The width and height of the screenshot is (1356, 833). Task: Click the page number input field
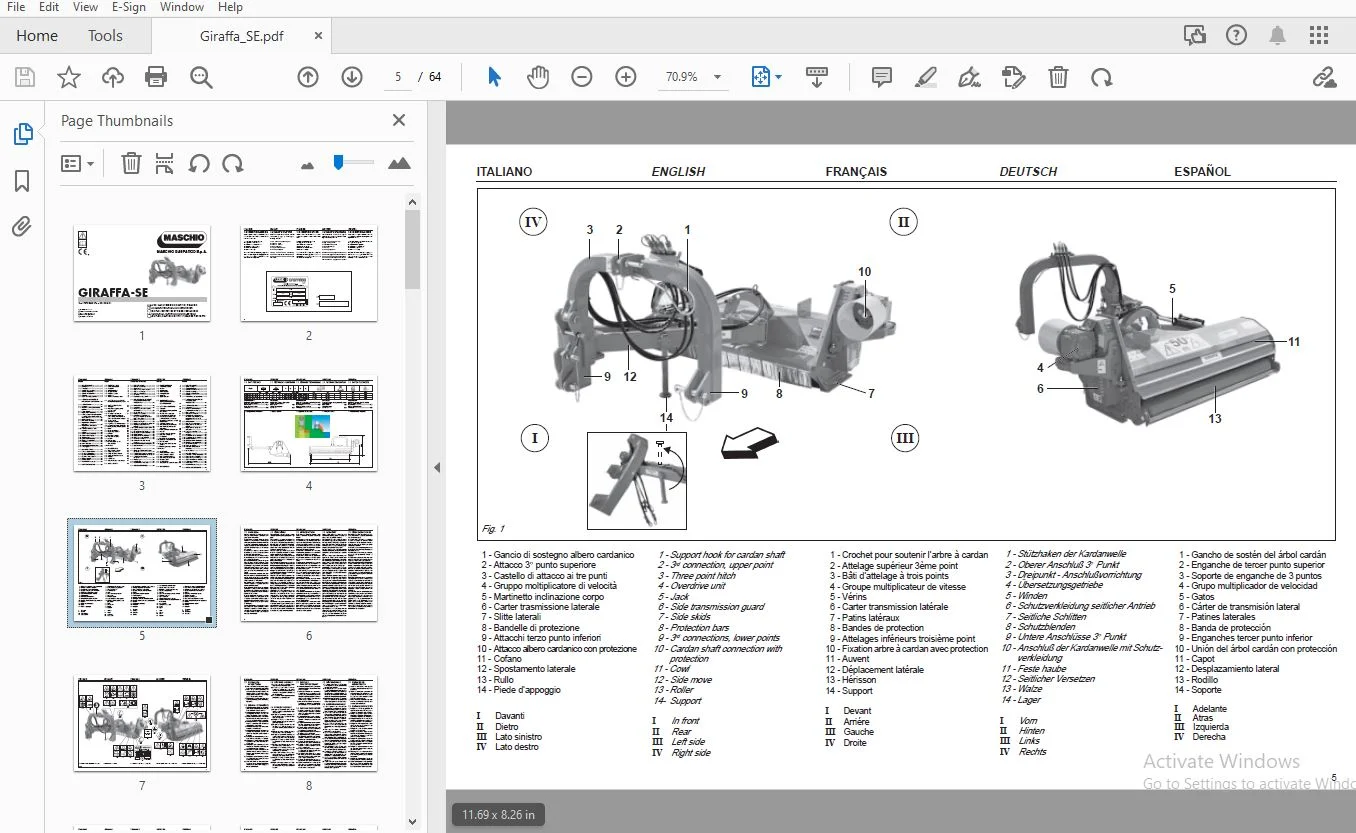pyautogui.click(x=398, y=77)
